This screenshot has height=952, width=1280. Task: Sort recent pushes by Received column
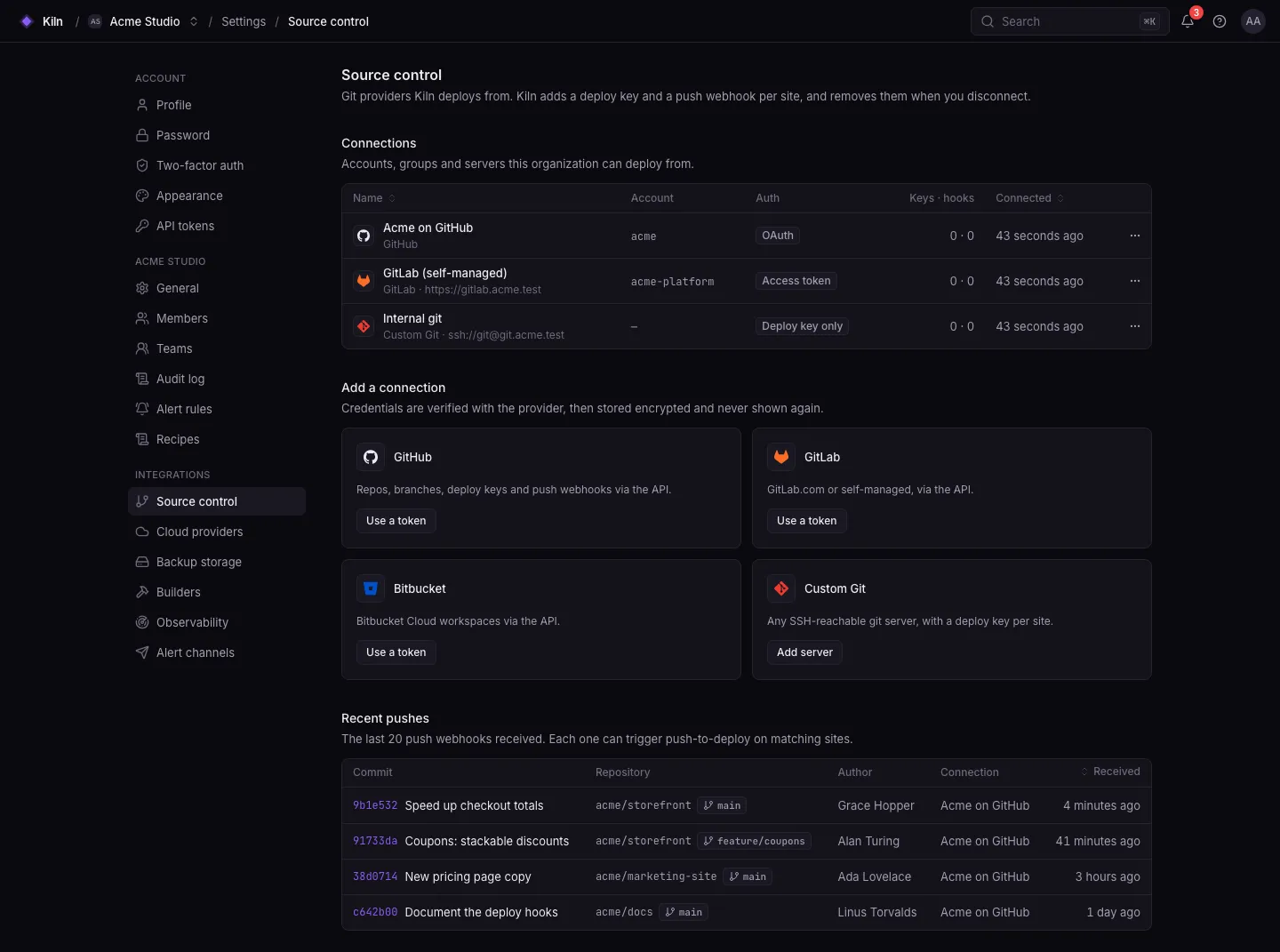click(1110, 772)
